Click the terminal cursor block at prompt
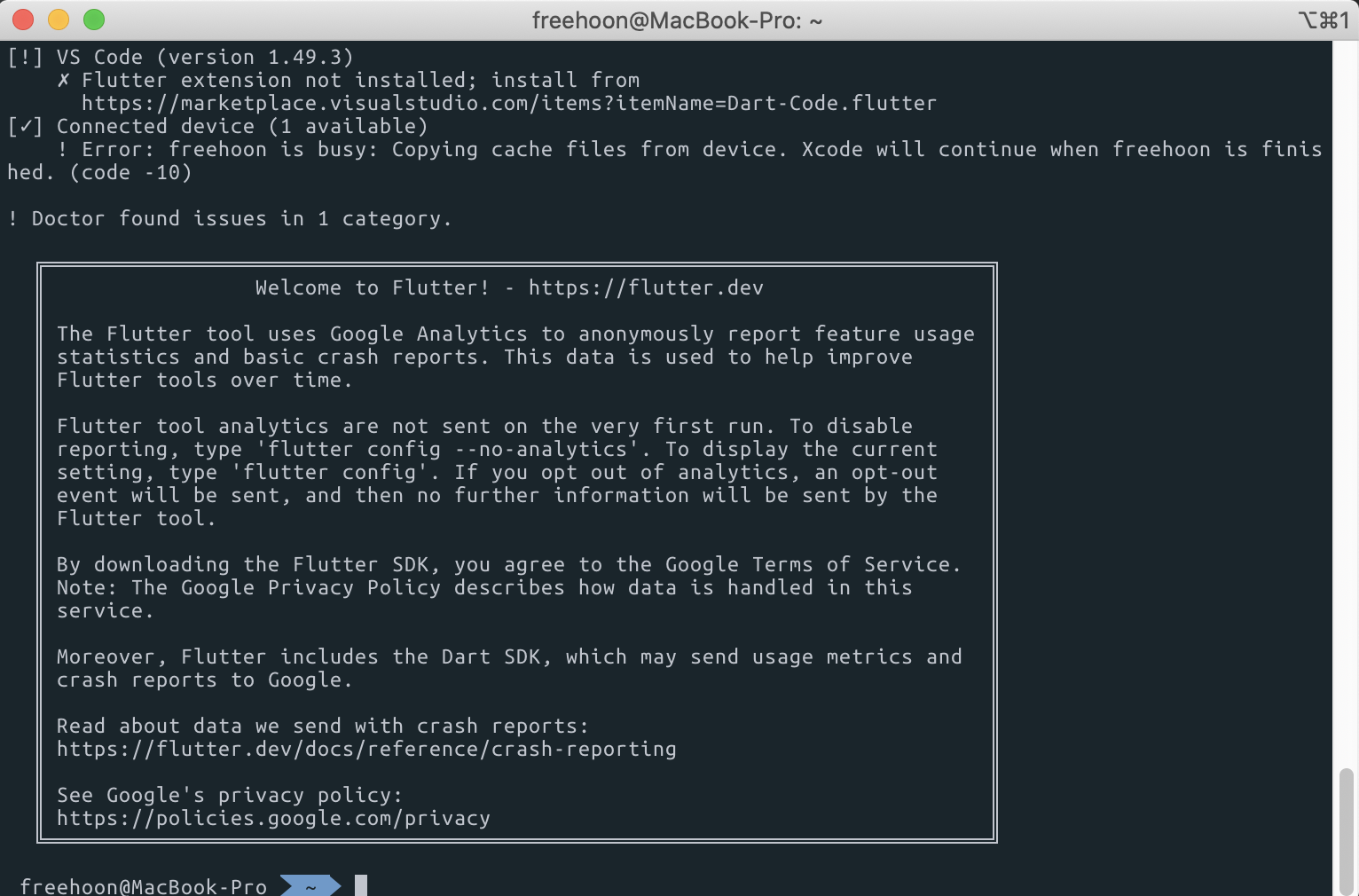The width and height of the screenshot is (1359, 896). click(x=361, y=885)
